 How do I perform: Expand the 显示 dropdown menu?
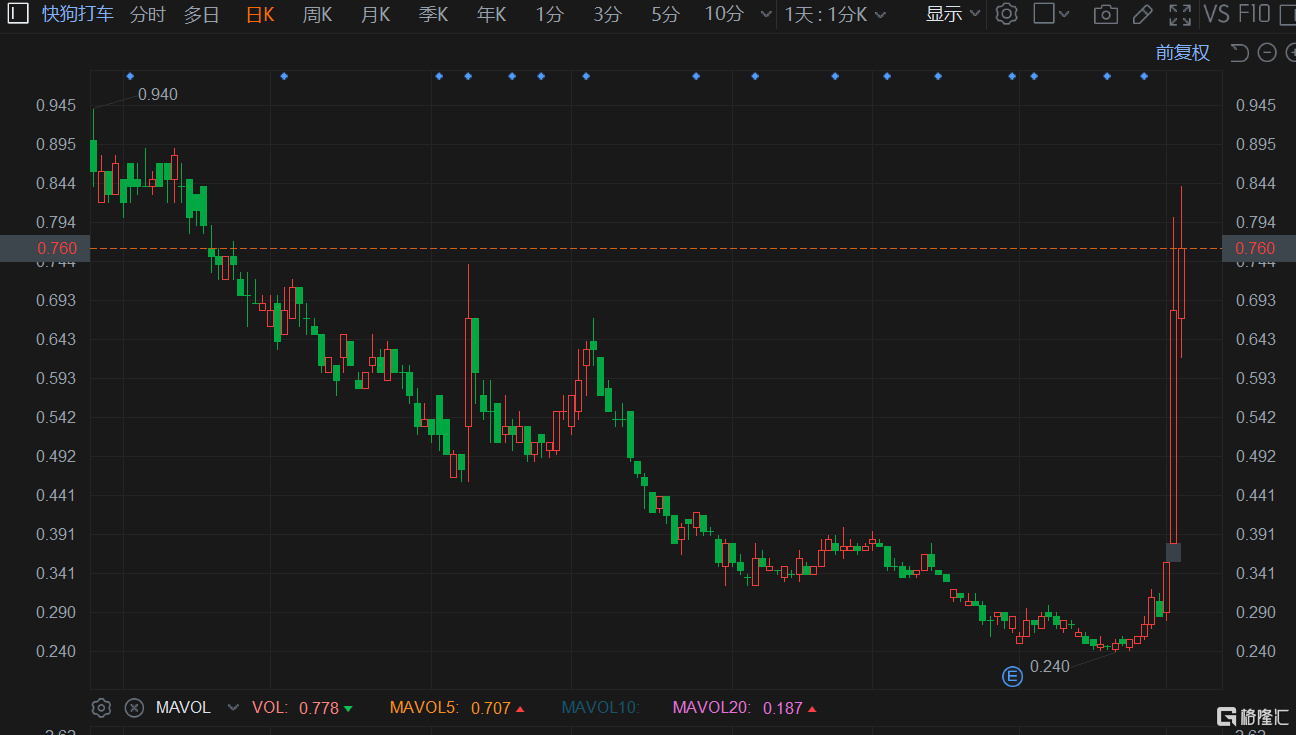coord(953,14)
